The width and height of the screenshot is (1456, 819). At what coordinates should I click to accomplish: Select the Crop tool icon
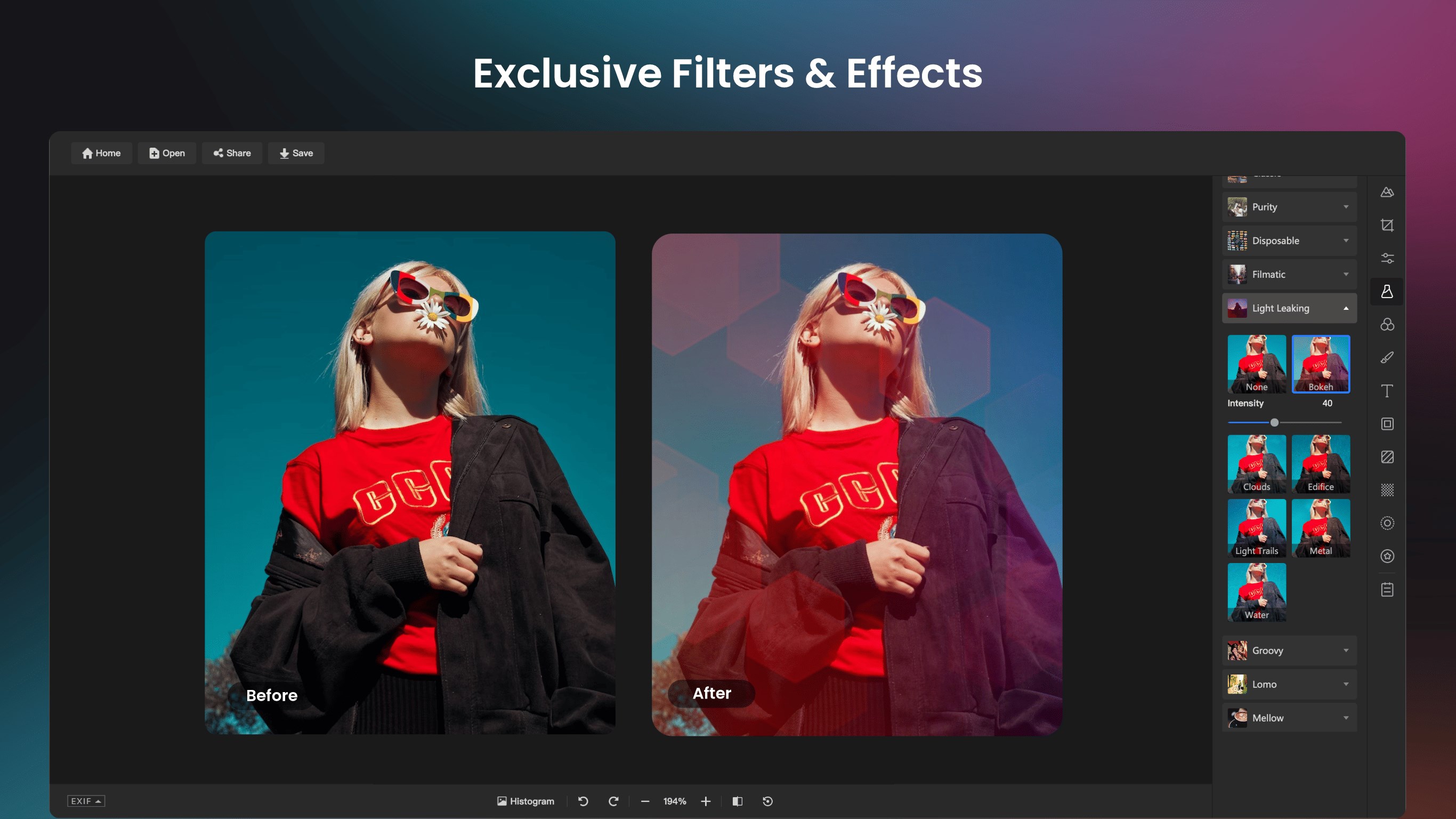[x=1387, y=225]
